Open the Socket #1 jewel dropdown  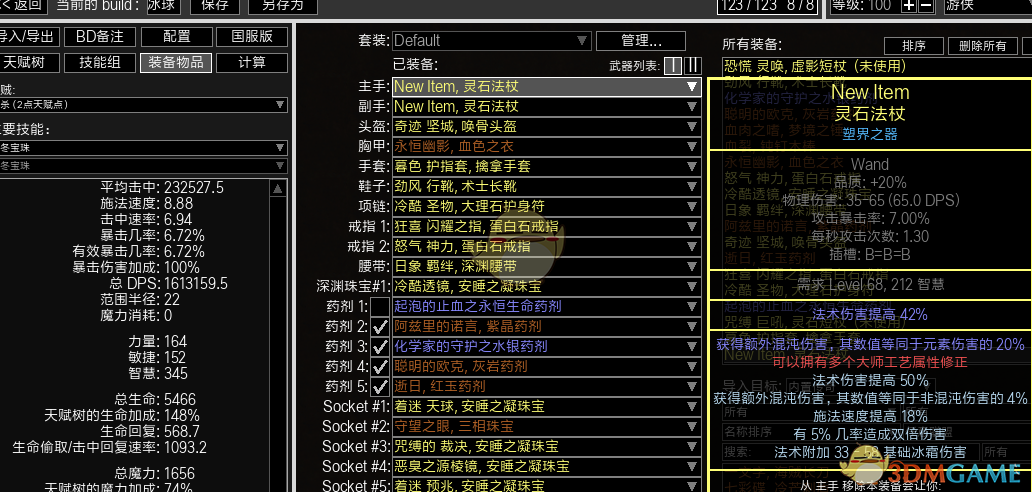547,406
